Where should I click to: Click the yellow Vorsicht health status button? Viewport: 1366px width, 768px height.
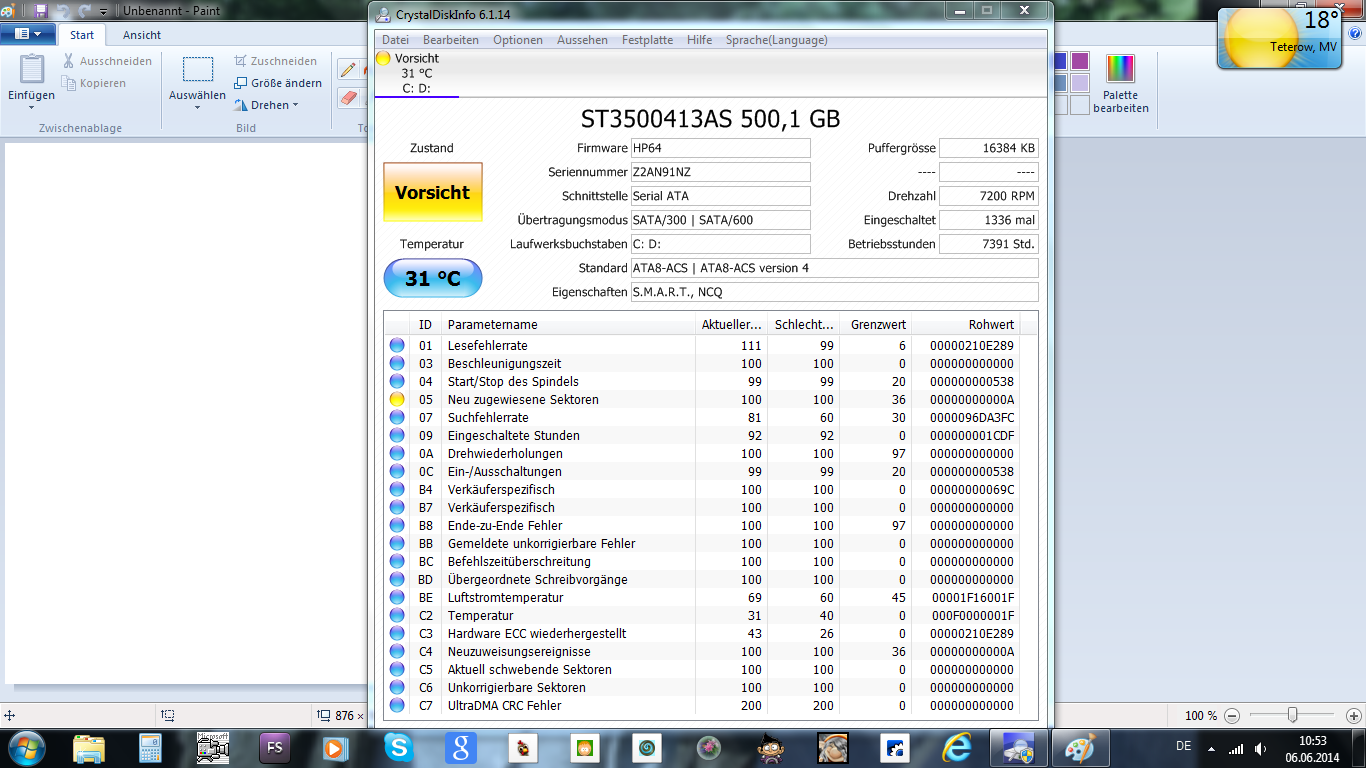433,192
